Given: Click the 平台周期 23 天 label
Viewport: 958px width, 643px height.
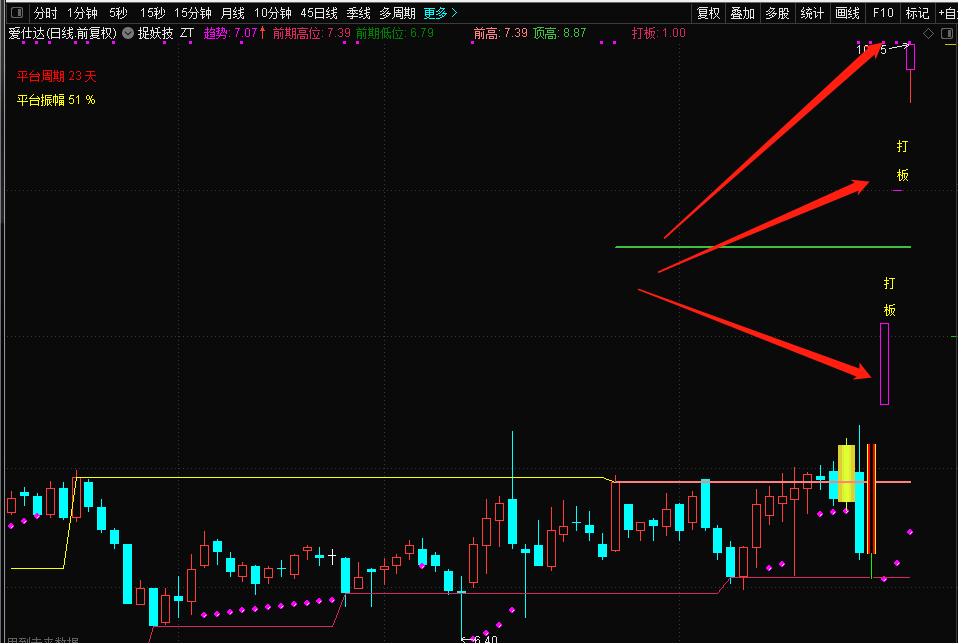Looking at the screenshot, I should [56, 76].
